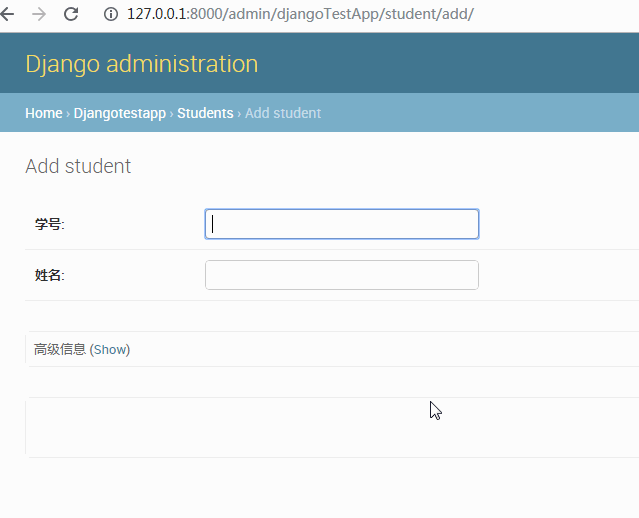Open Students breadcrumb

[205, 113]
